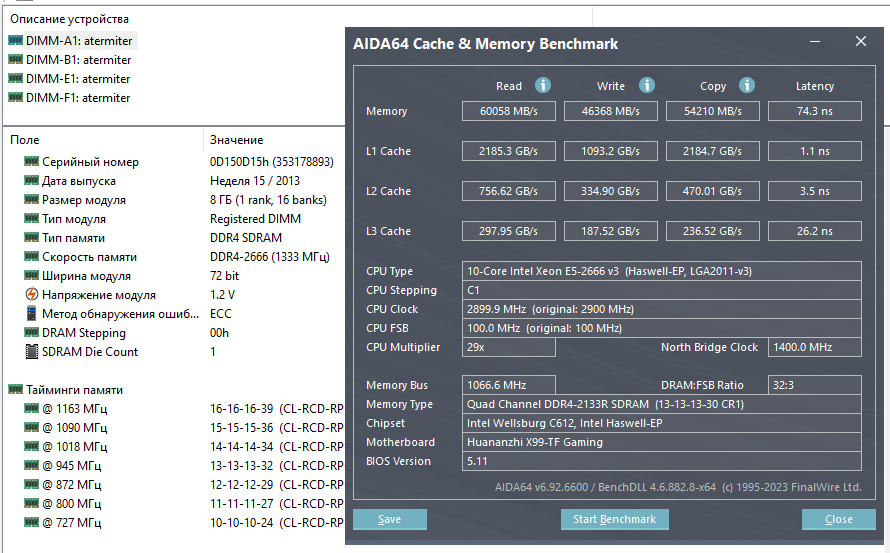Click the Напряжение модуля voltage icon
The height and width of the screenshot is (553, 890).
click(32, 295)
